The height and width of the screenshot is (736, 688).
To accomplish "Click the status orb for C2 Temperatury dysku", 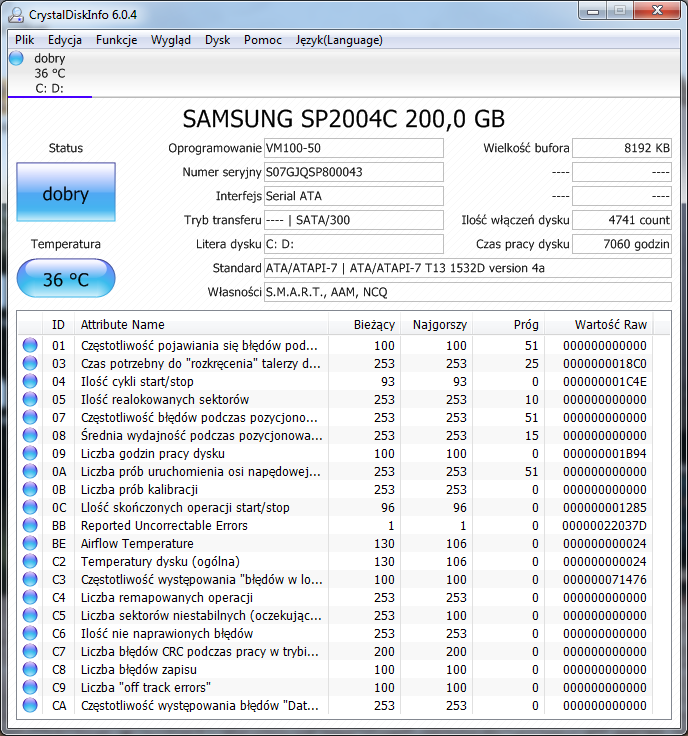I will tap(30, 561).
